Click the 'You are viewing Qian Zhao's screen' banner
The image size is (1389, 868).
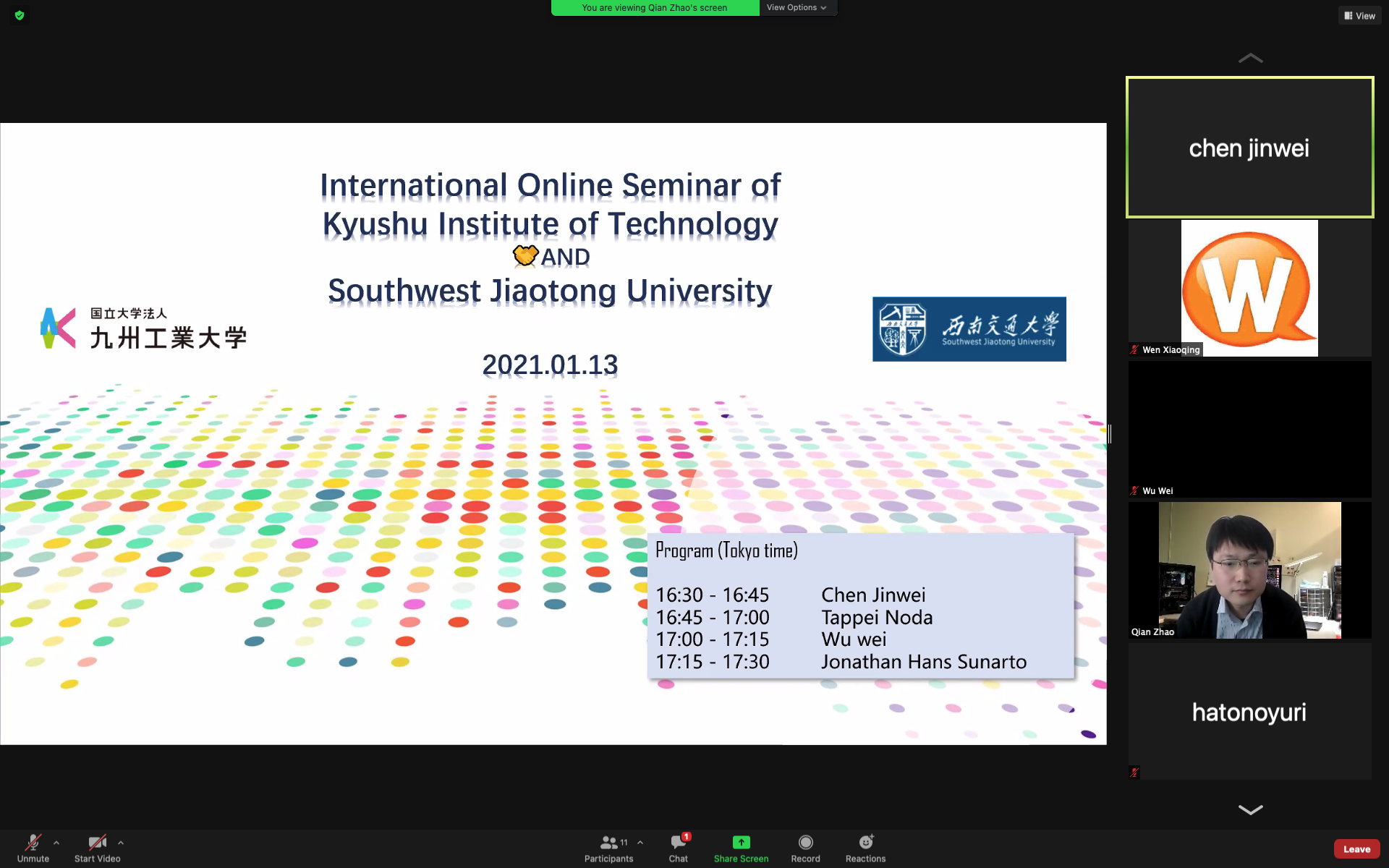(655, 8)
